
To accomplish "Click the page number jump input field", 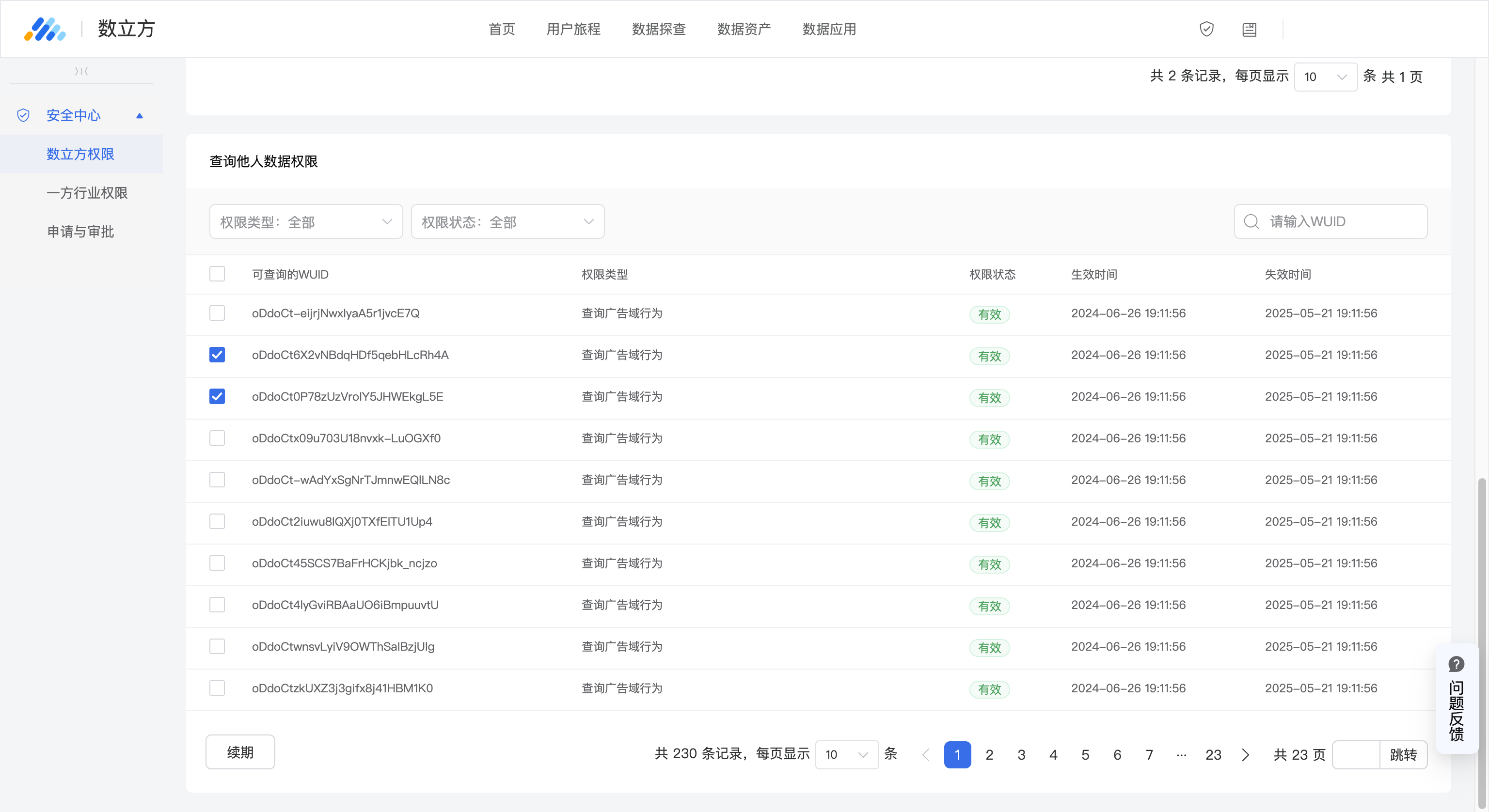I will 1356,755.
